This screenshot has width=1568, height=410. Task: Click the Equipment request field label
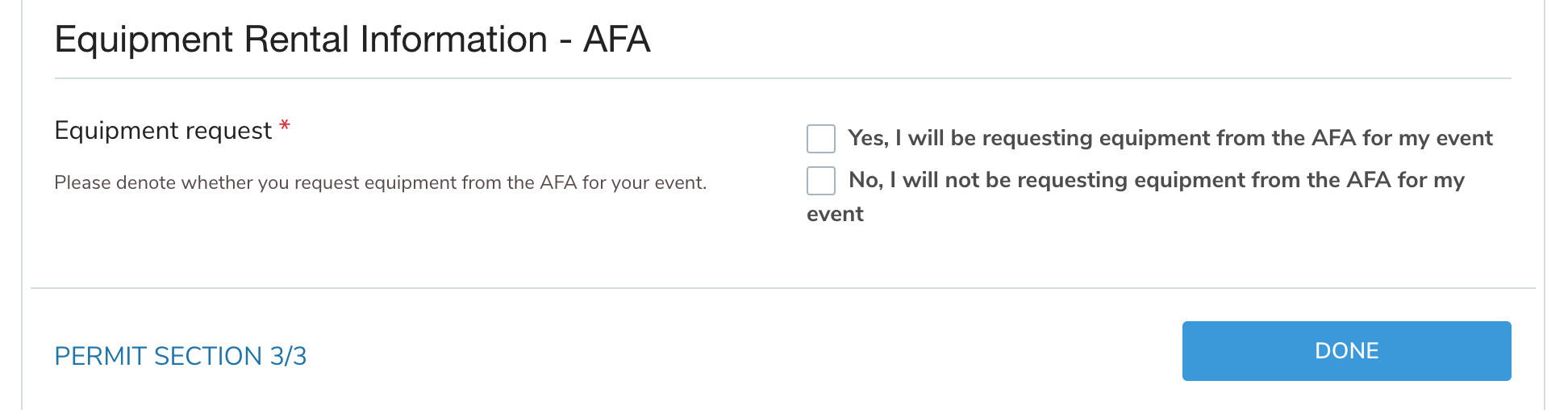click(x=163, y=131)
